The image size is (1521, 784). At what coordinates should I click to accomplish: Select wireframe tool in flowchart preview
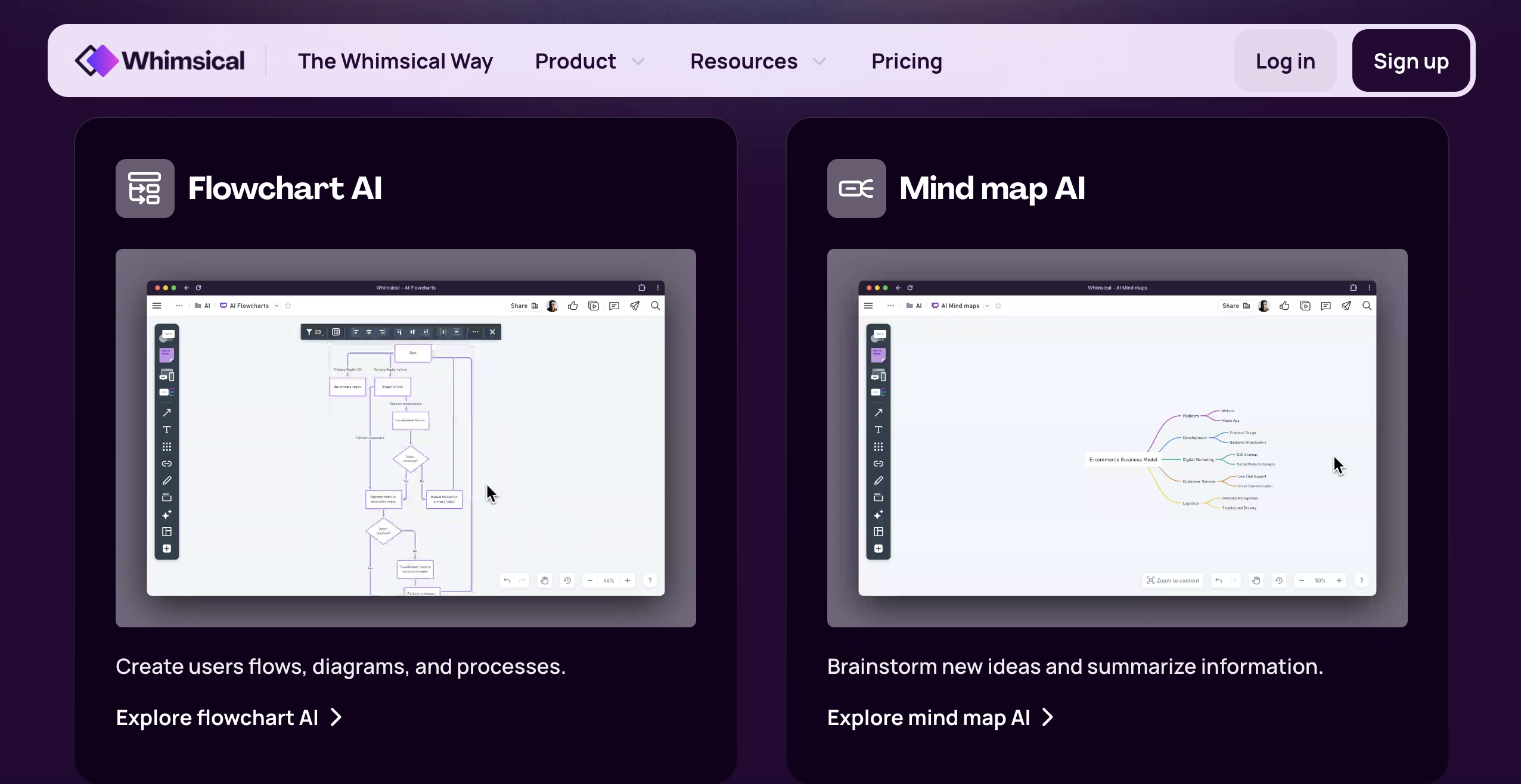(x=167, y=375)
